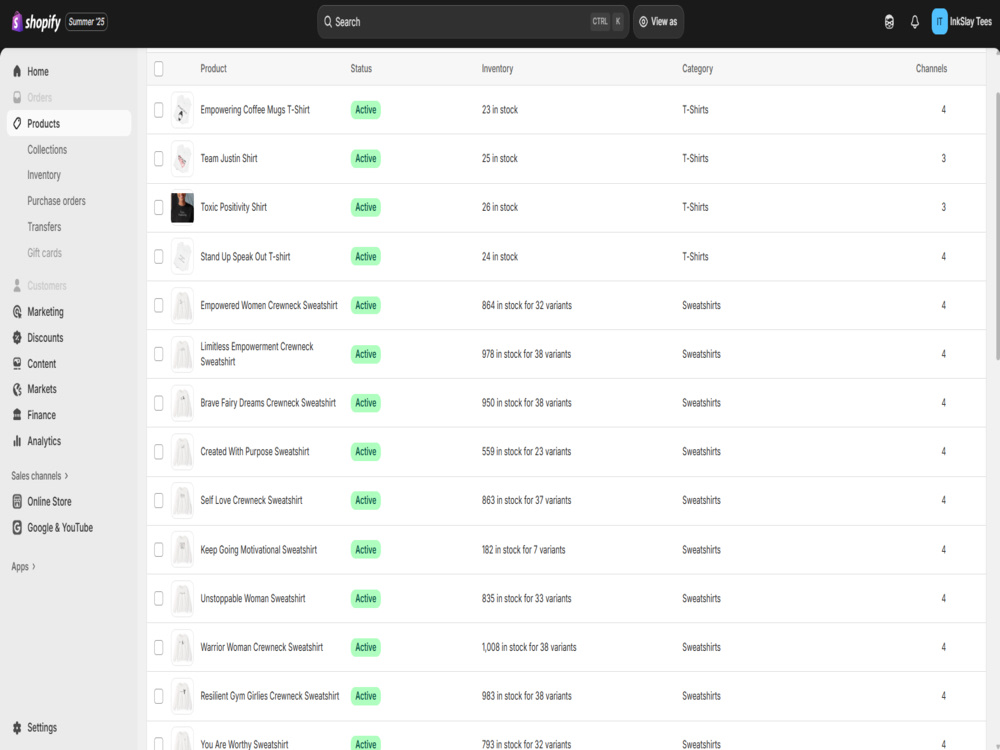The height and width of the screenshot is (750, 1000).
Task: Open Warrior Woman Crewneck Sweatshirt product
Action: [x=261, y=647]
